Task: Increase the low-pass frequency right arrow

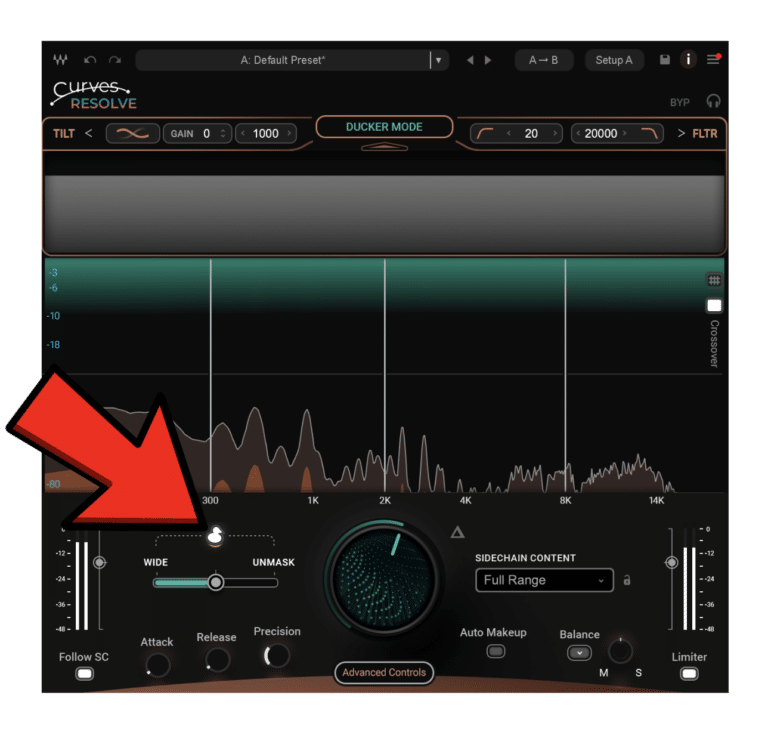Action: pyautogui.click(x=624, y=133)
